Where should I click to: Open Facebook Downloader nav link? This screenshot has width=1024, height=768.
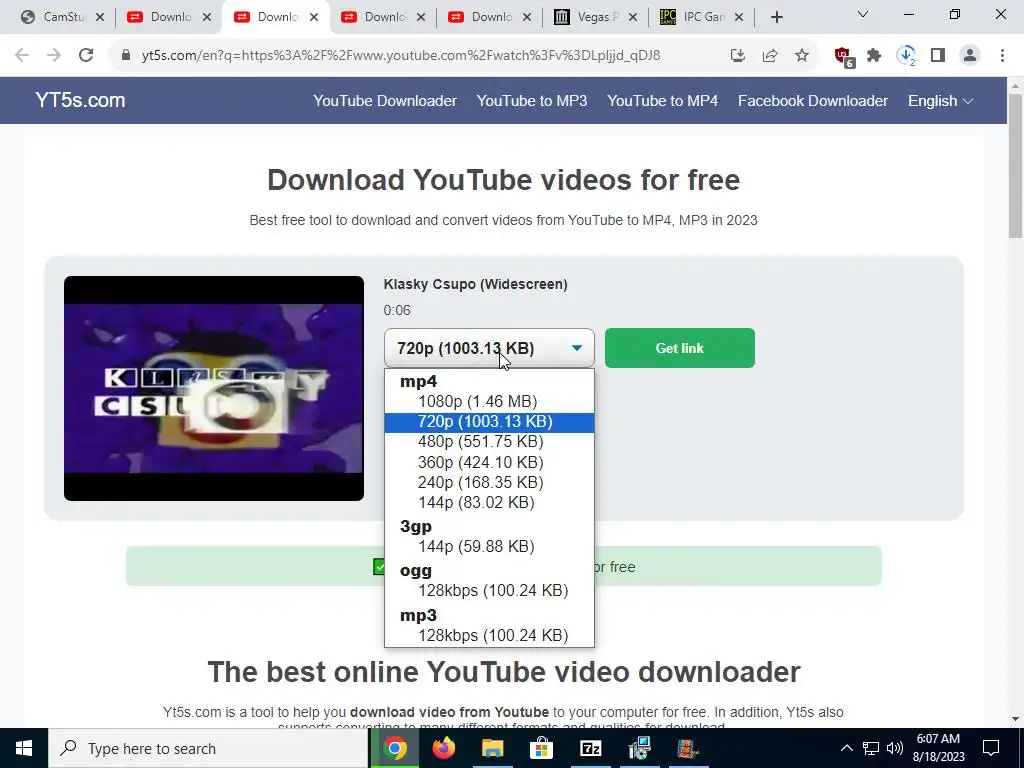point(812,101)
